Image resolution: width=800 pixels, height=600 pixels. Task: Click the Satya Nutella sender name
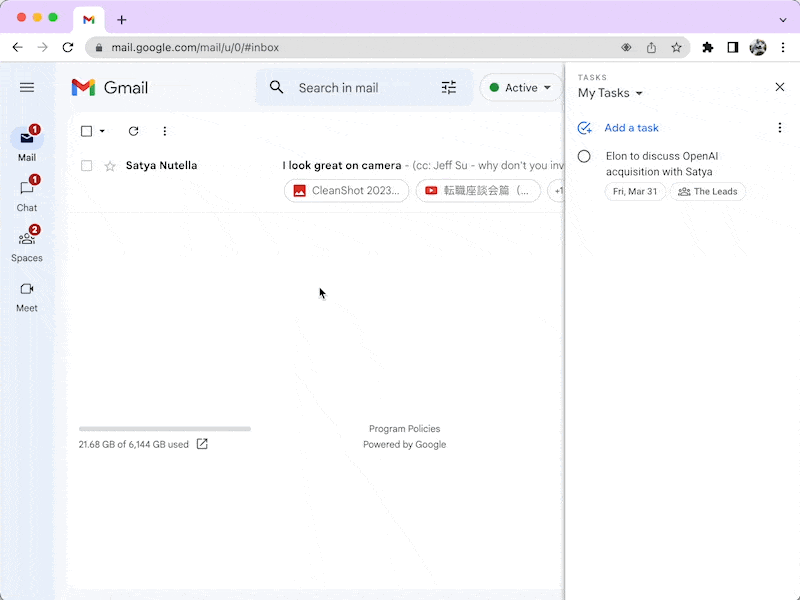pos(161,165)
